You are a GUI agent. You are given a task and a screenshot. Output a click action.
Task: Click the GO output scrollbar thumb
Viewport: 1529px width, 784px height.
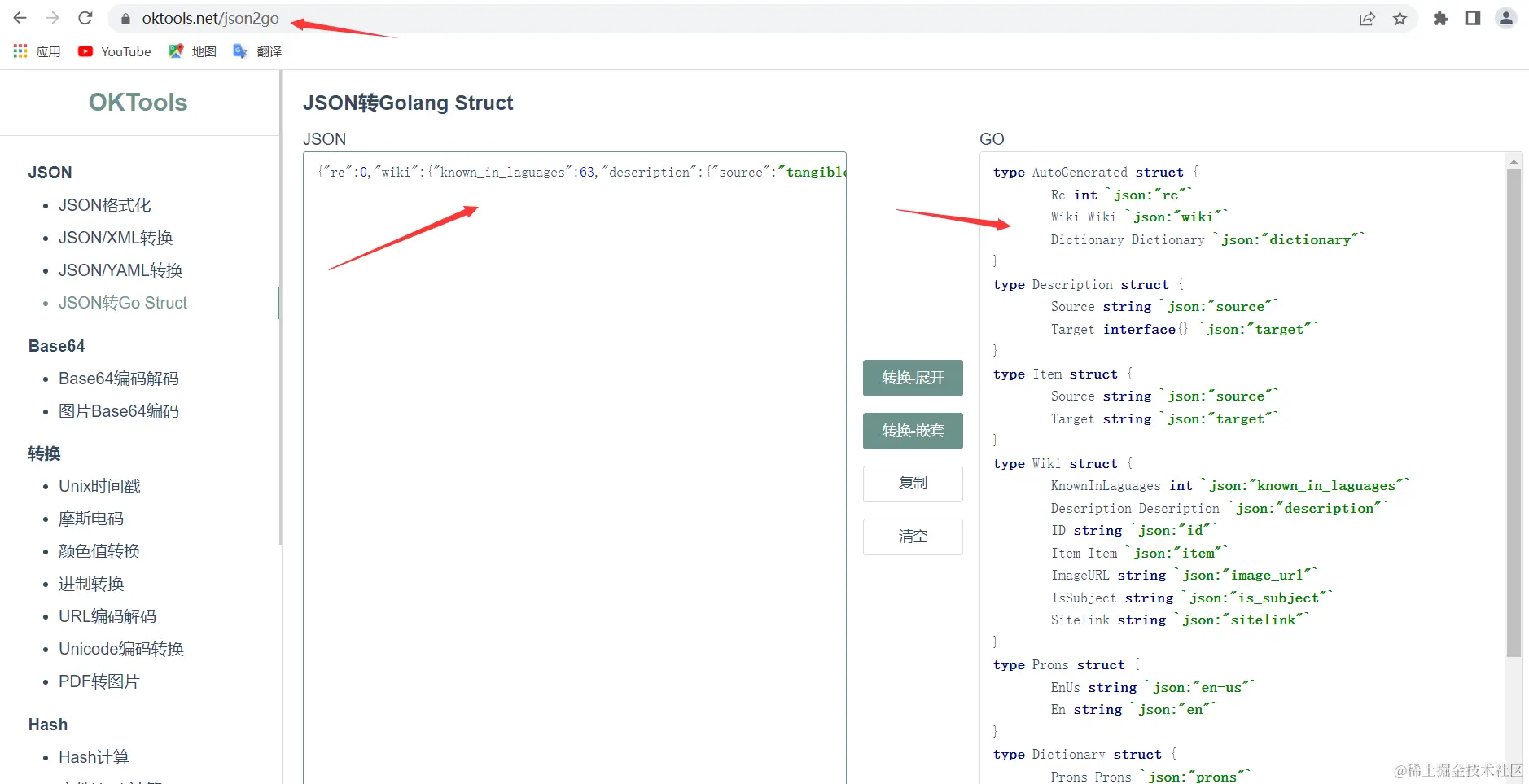click(x=1514, y=411)
